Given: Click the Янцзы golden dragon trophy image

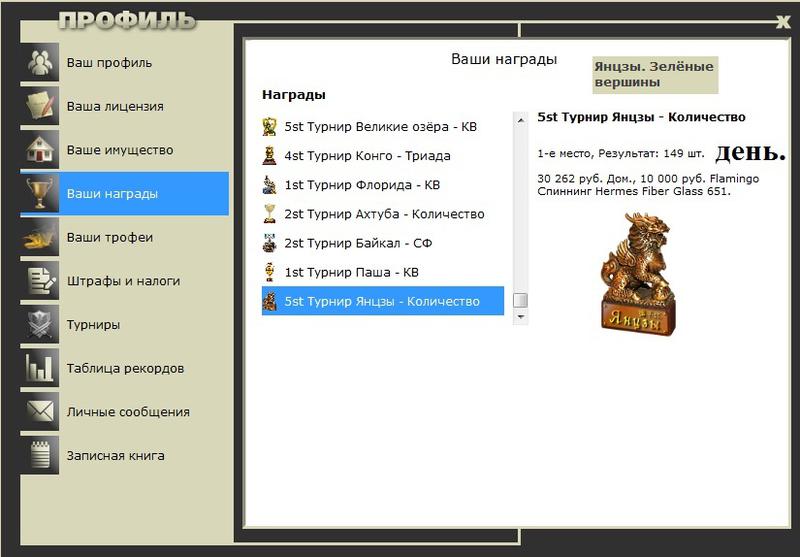Looking at the screenshot, I should (x=638, y=274).
